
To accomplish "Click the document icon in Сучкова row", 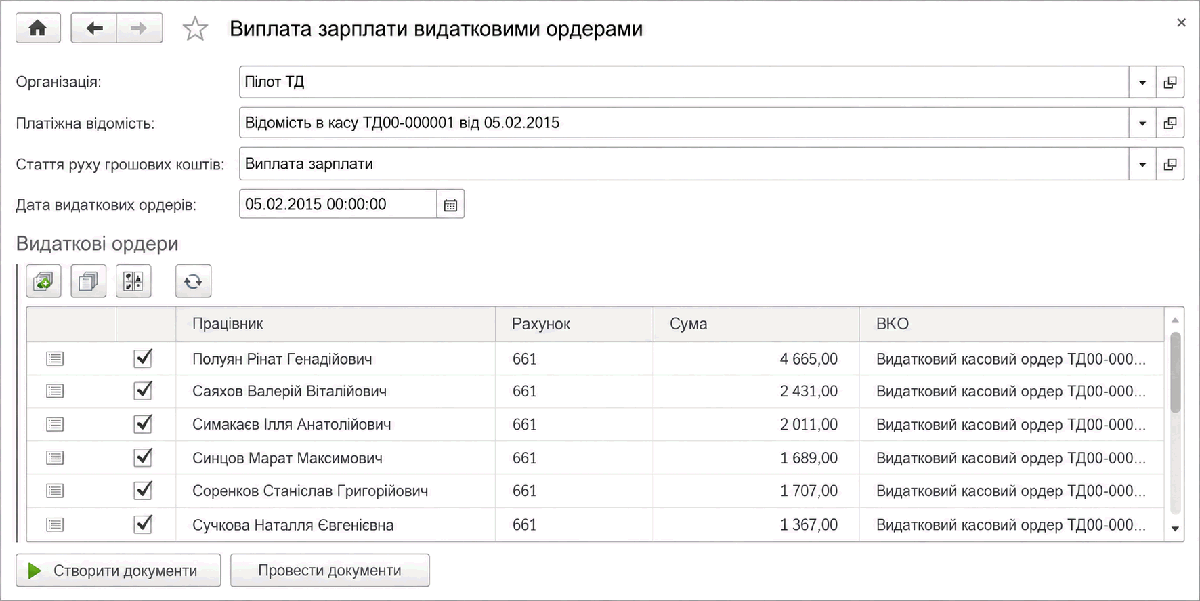I will tap(54, 524).
